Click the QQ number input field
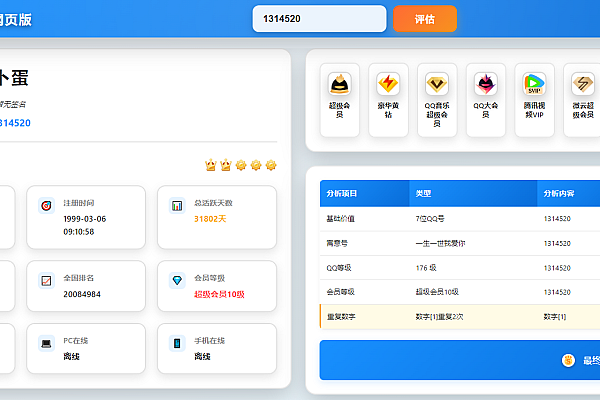Viewport: 600px width, 400px height. pos(319,19)
